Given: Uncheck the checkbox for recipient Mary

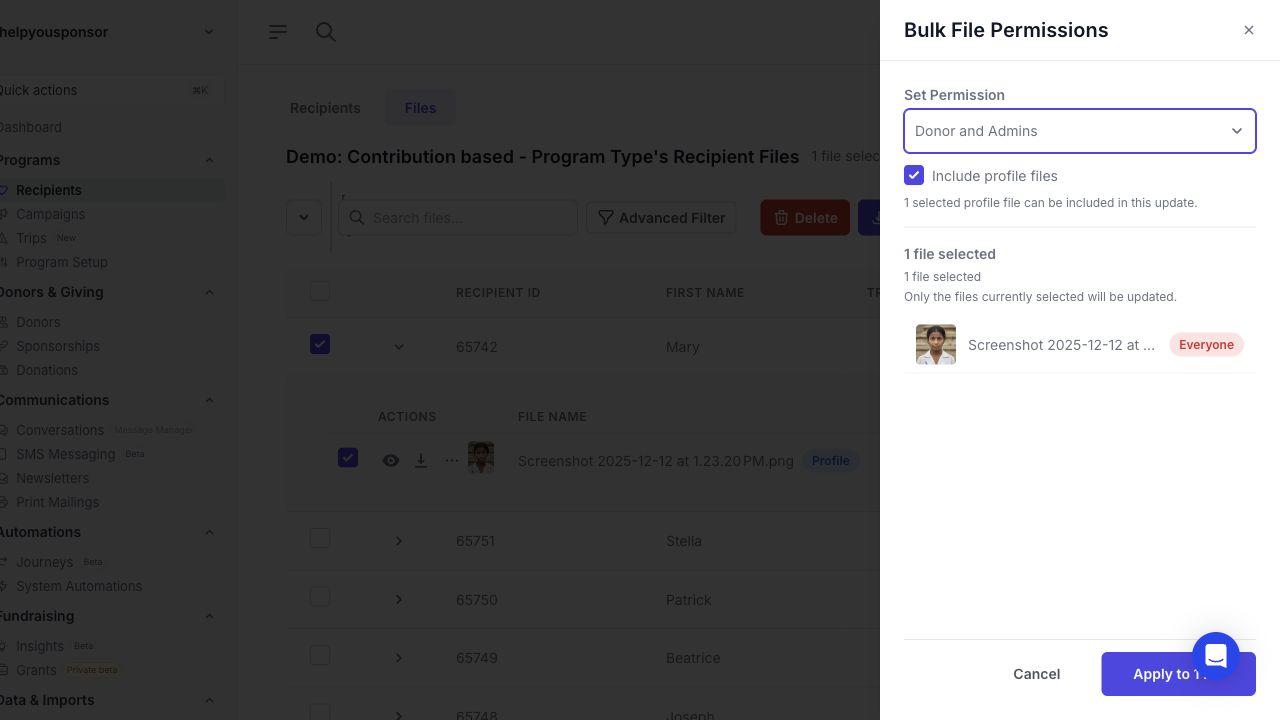Looking at the screenshot, I should (x=320, y=344).
